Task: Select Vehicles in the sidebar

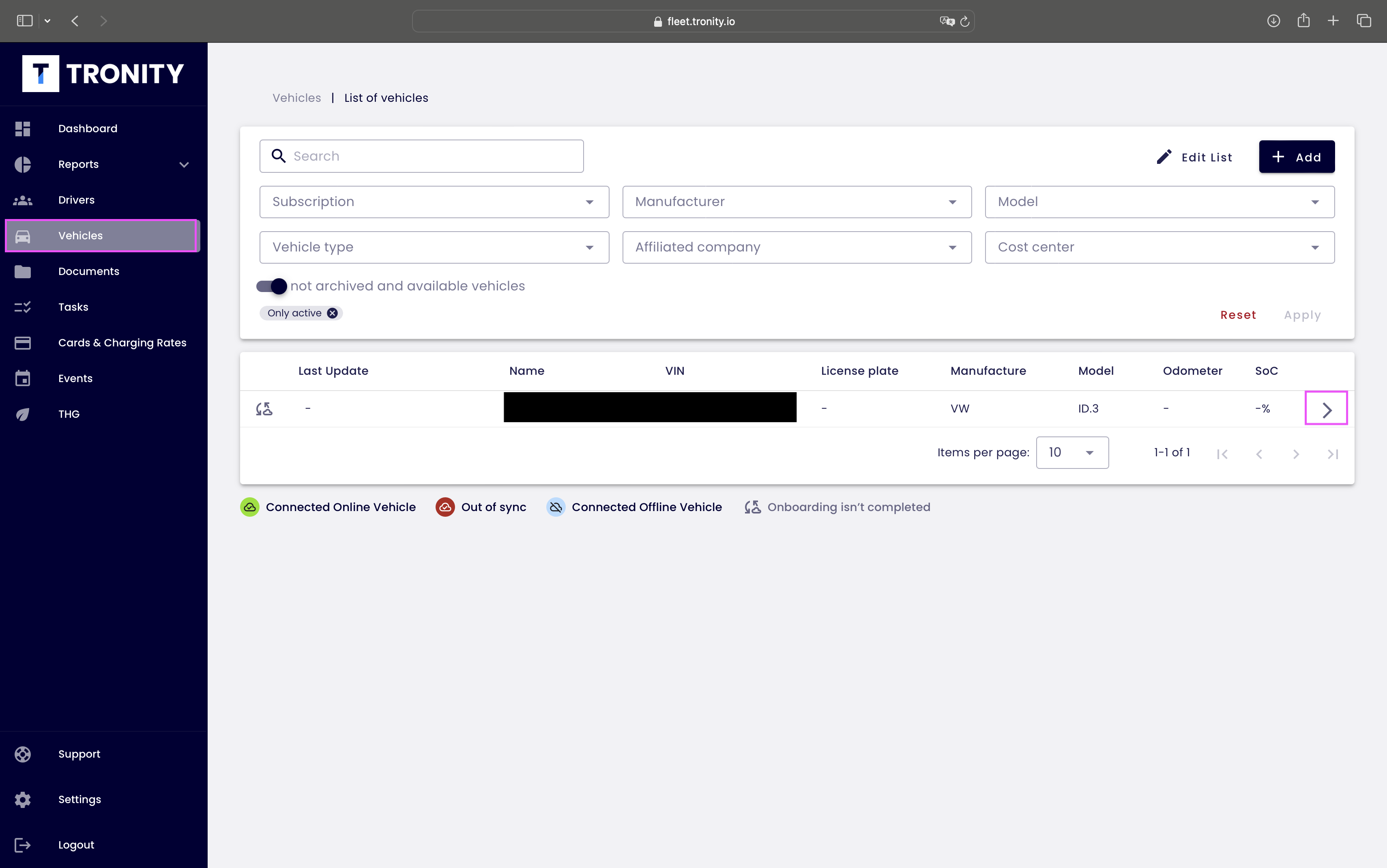Action: click(x=102, y=235)
